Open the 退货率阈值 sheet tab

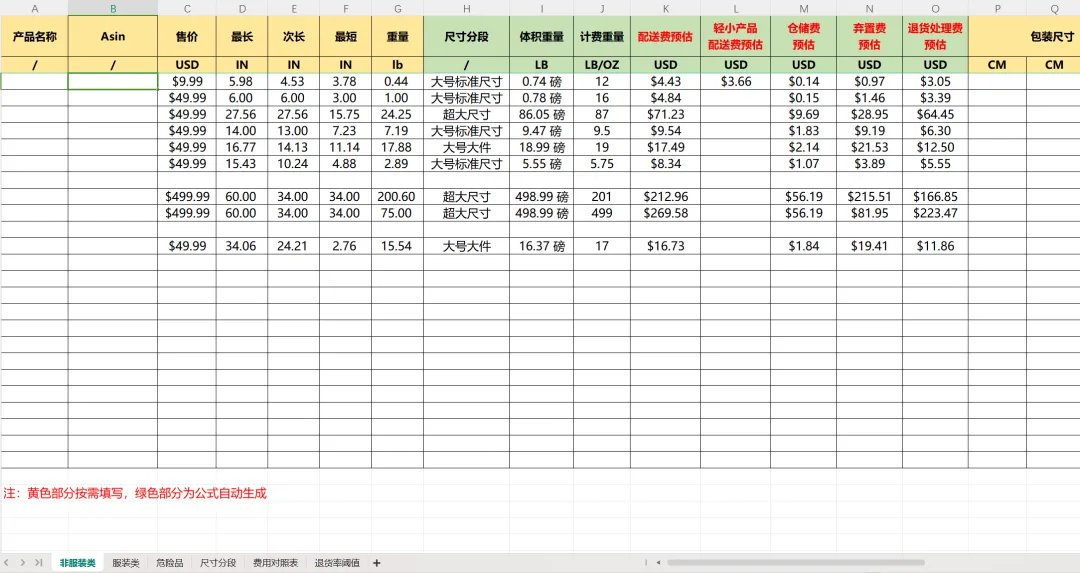click(337, 563)
